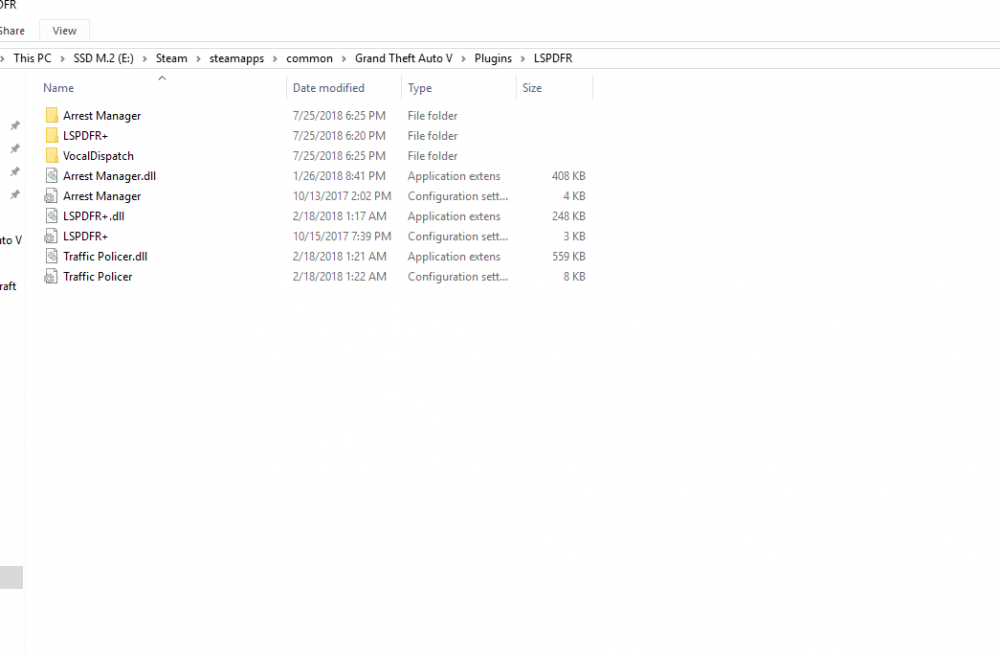Screen dimensions: 1000x655
Task: Expand the chevron after Plugins breadcrumb
Action: [523, 59]
